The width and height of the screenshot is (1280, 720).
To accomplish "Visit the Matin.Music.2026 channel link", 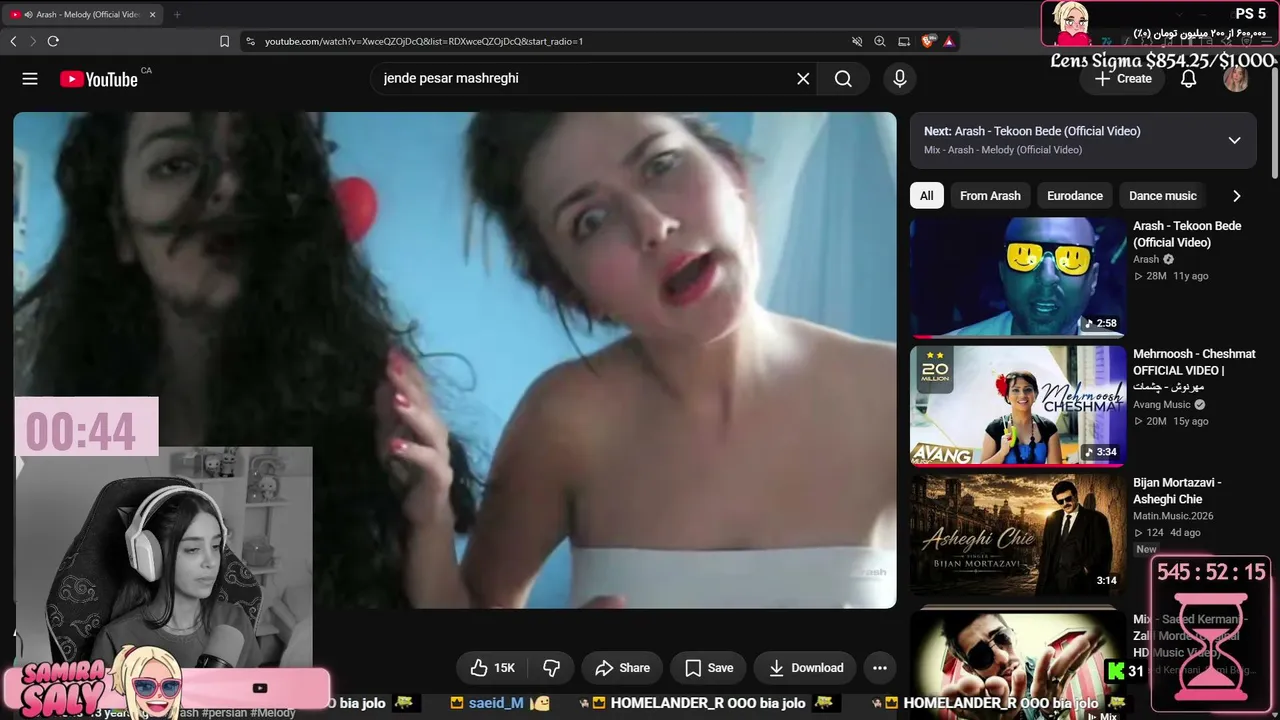I will (1173, 517).
